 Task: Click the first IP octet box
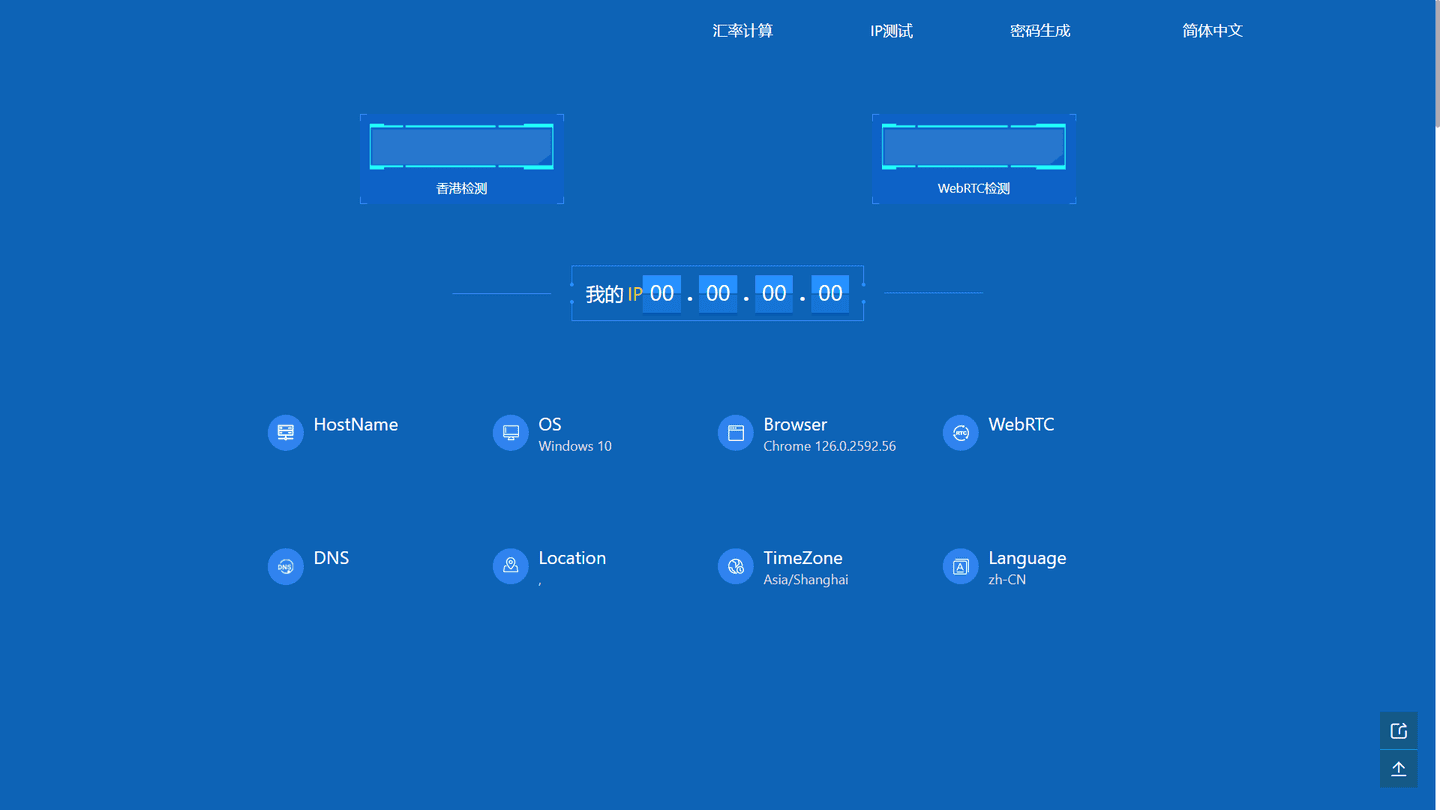pyautogui.click(x=662, y=293)
